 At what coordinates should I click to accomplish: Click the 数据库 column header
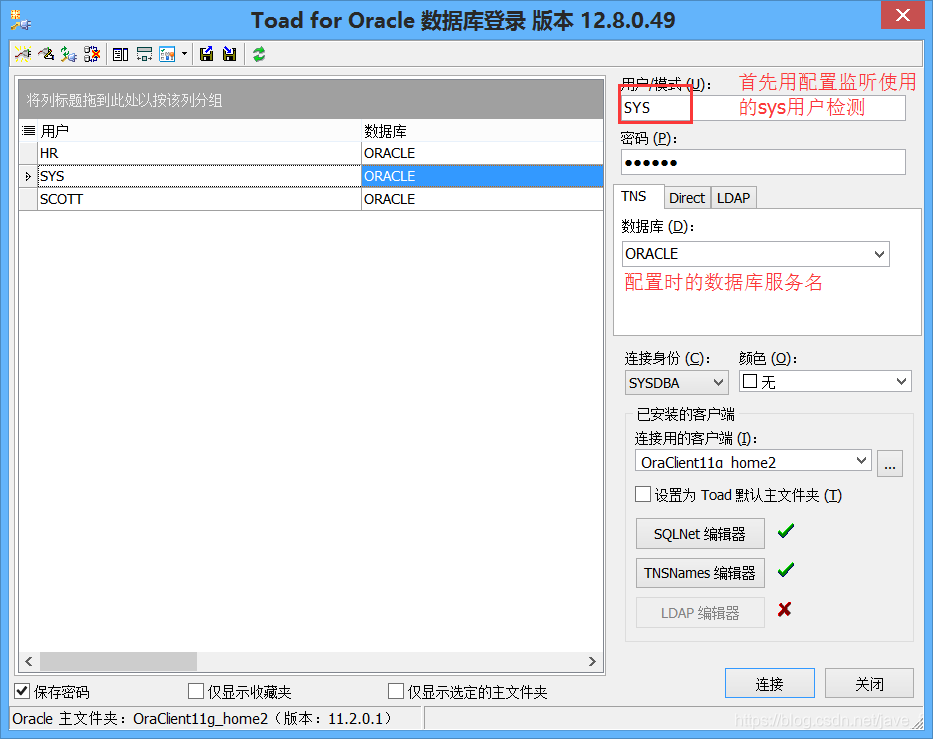coord(482,130)
